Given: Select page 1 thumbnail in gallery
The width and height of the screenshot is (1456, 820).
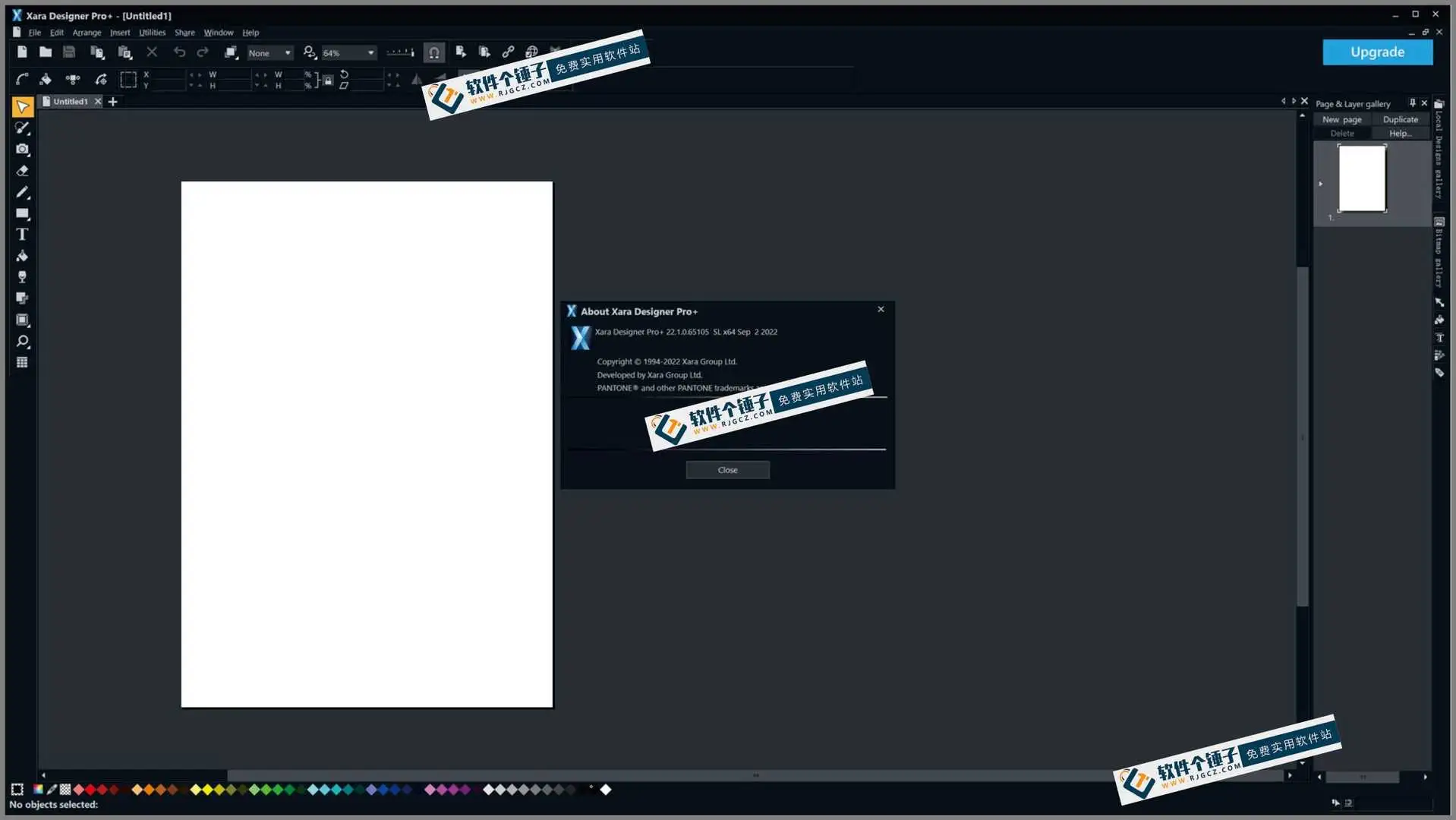Looking at the screenshot, I should point(1362,178).
